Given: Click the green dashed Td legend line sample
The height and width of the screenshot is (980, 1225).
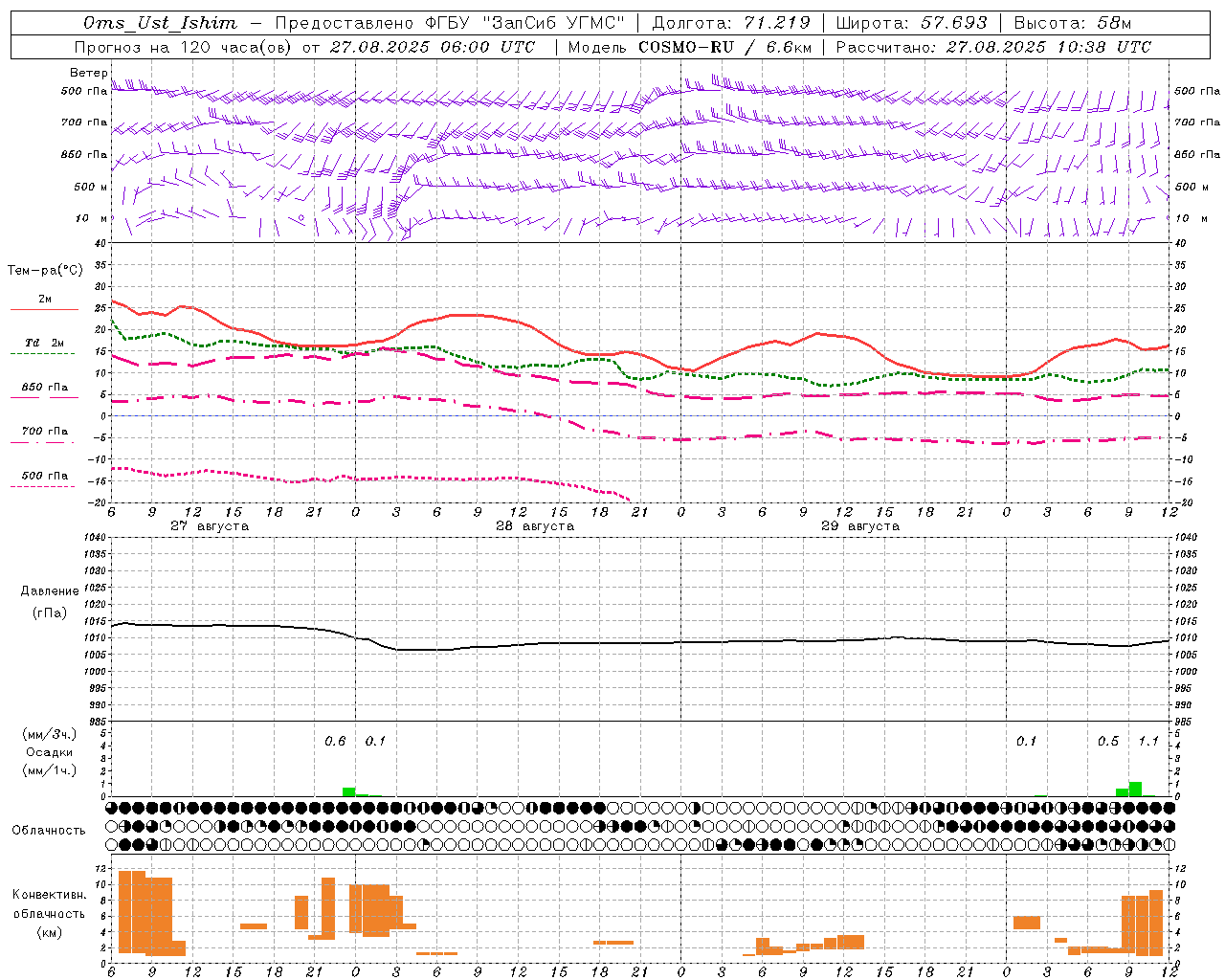Looking at the screenshot, I should coord(42,354).
